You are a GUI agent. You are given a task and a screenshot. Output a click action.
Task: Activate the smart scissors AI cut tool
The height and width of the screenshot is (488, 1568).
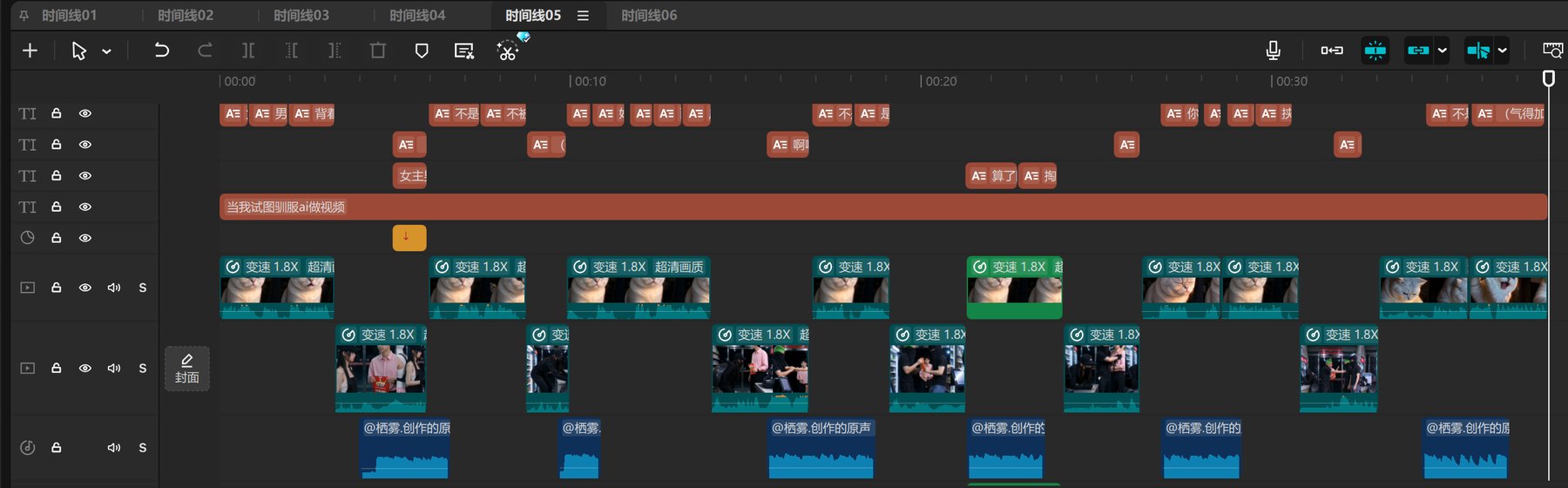point(508,51)
